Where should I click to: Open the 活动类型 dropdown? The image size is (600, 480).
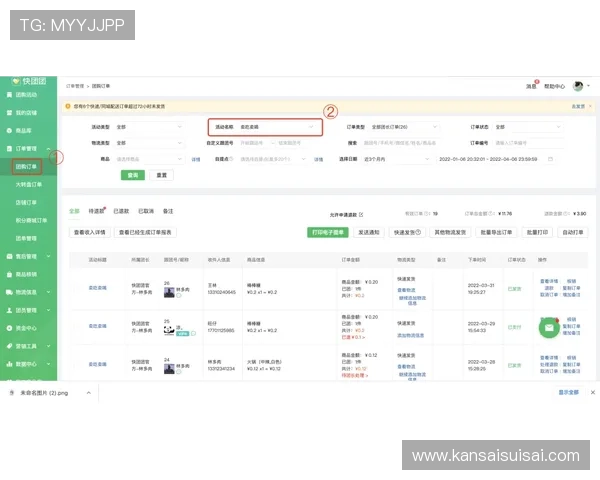click(149, 127)
